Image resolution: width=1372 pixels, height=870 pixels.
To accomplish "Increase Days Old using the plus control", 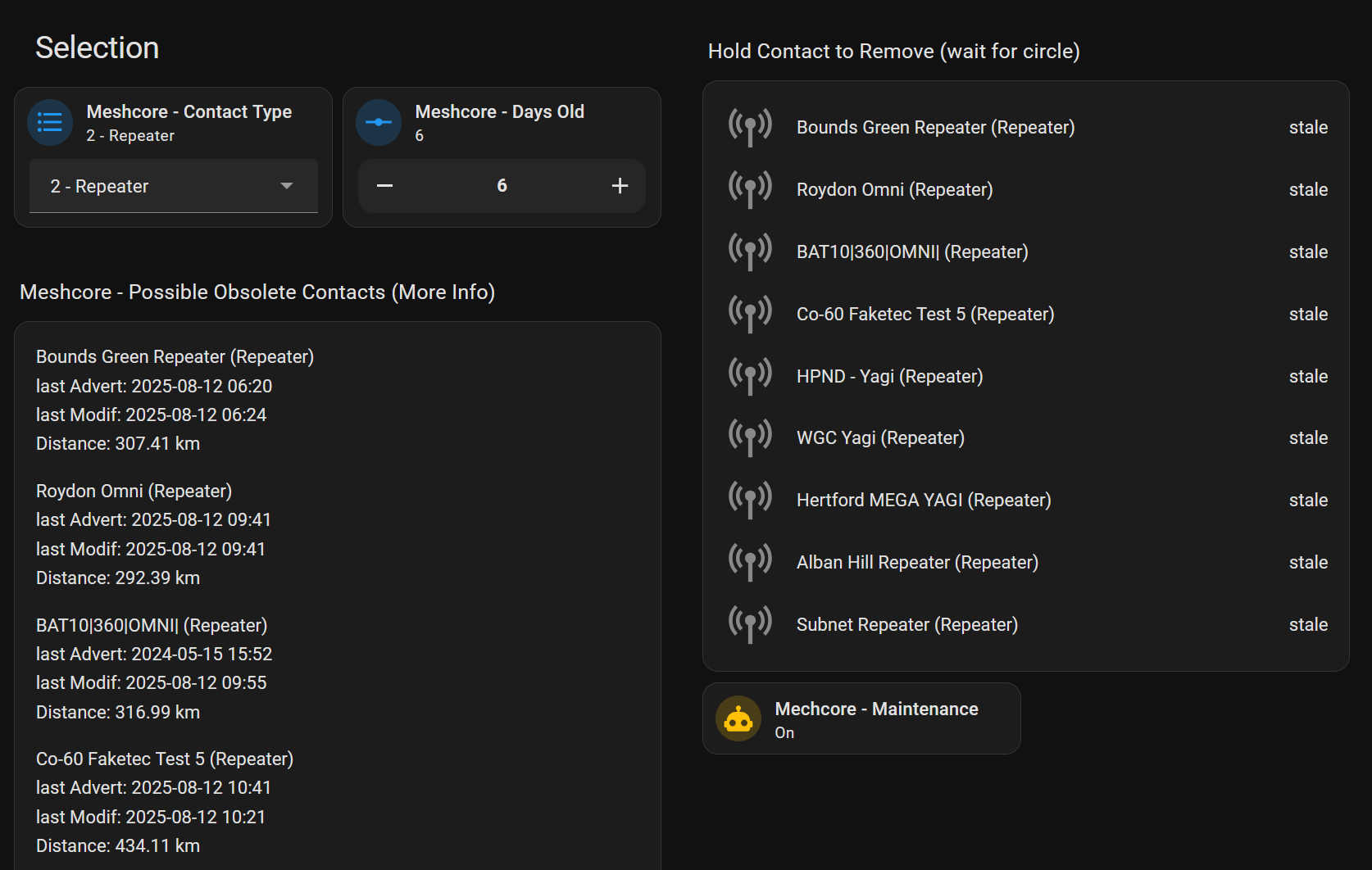I will [619, 186].
